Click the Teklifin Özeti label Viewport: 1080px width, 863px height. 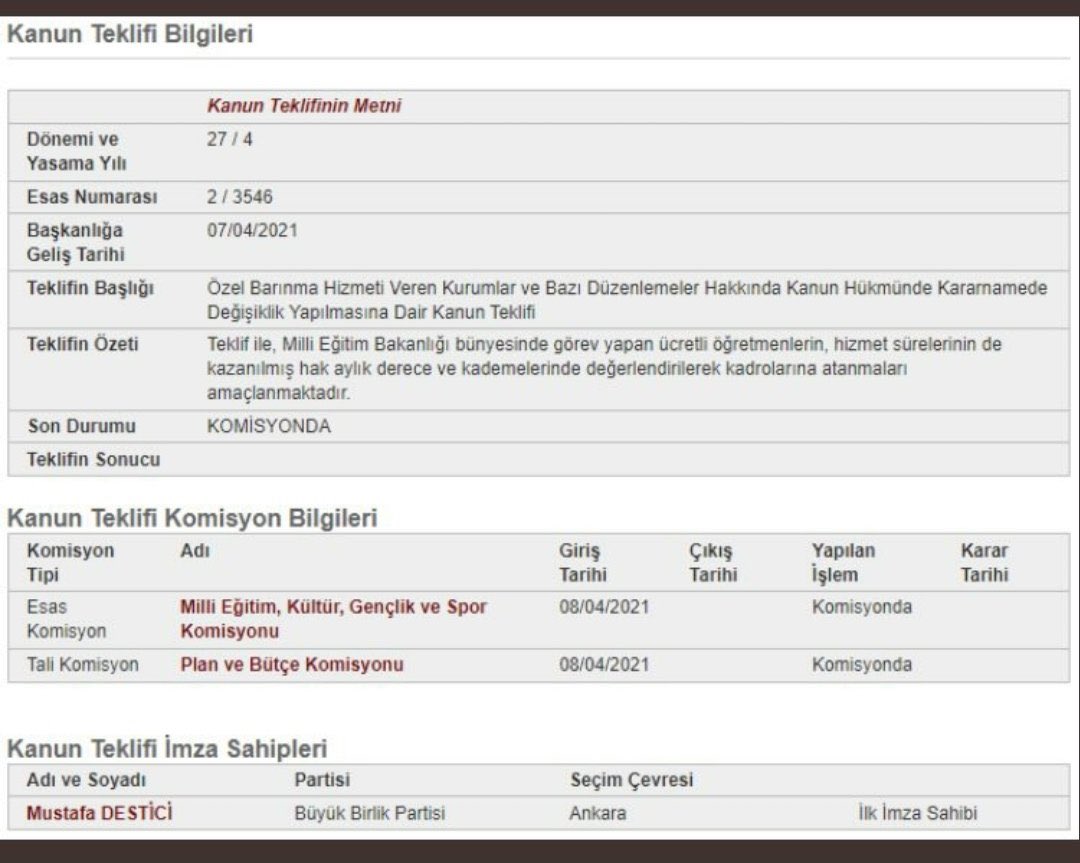(x=83, y=344)
